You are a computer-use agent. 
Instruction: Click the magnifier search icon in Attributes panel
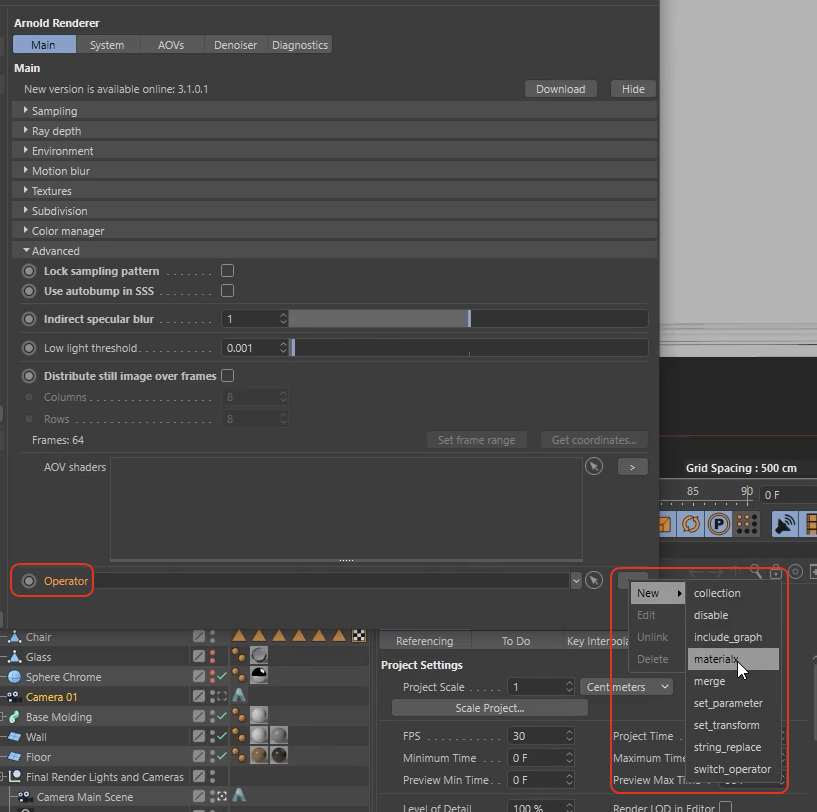coord(756,572)
